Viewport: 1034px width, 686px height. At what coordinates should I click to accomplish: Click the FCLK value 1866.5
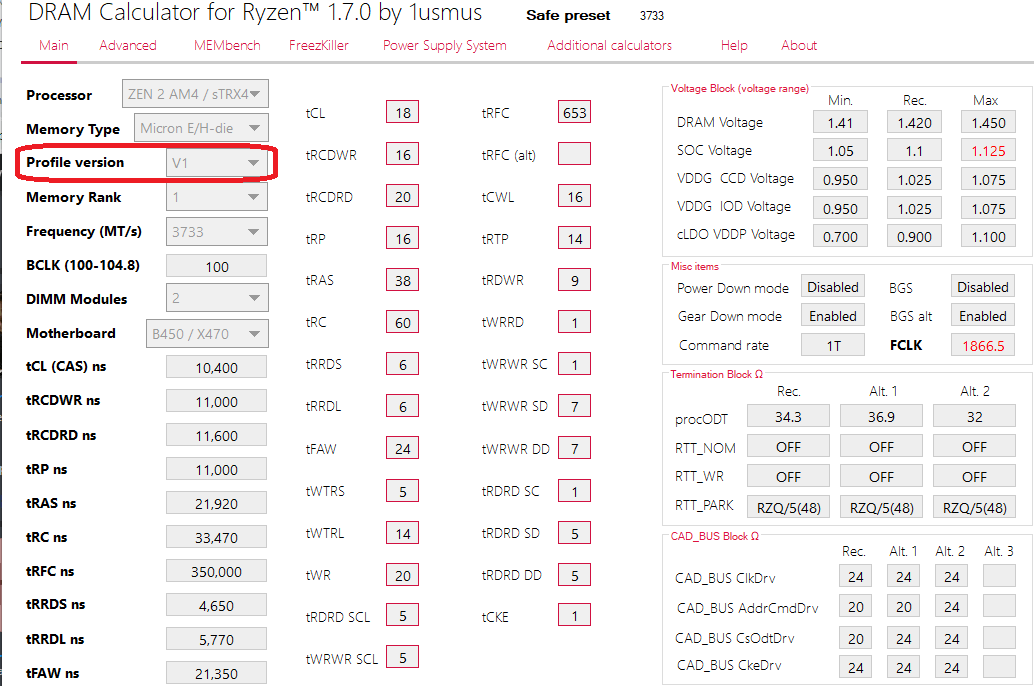tap(983, 345)
